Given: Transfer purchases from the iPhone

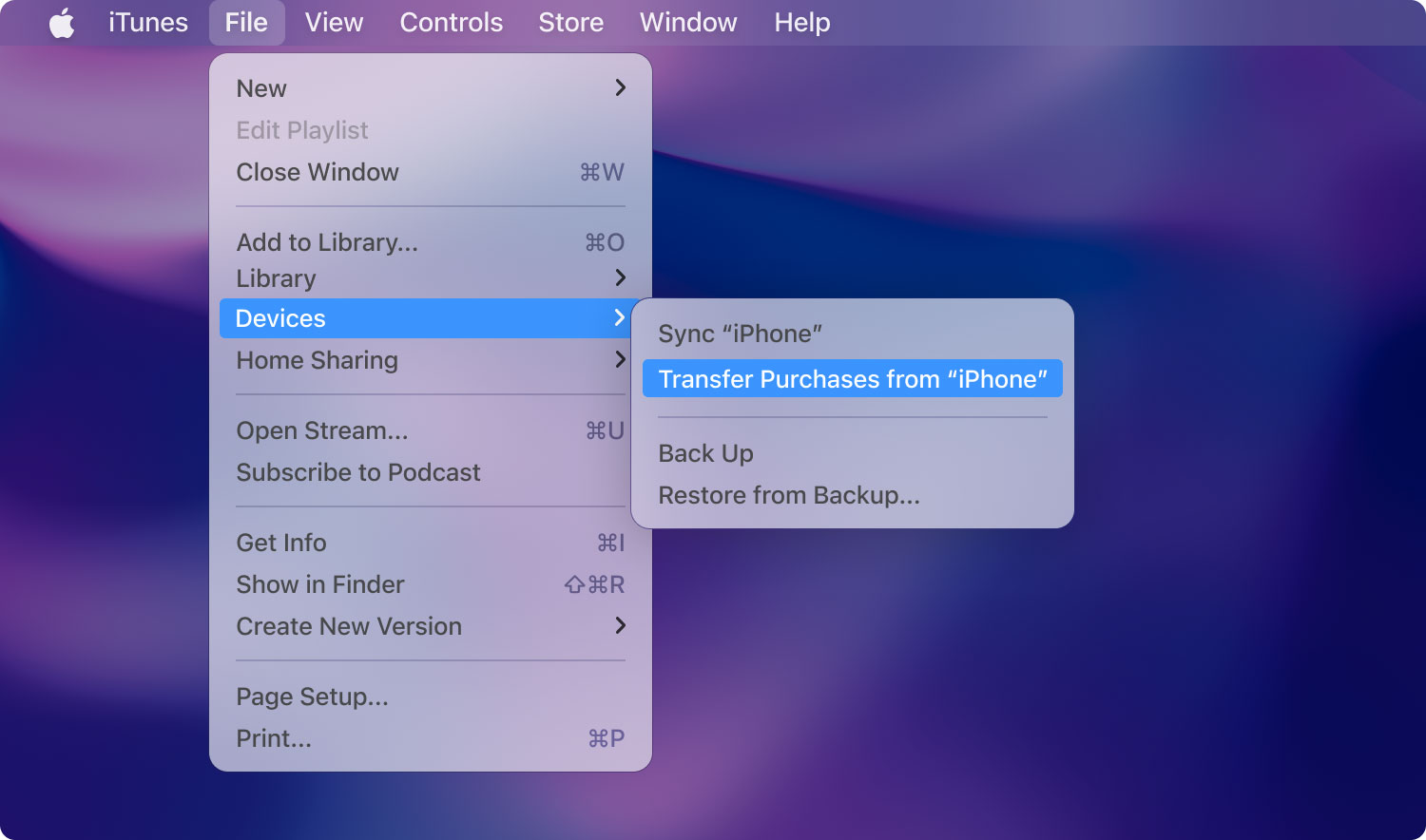Looking at the screenshot, I should coord(852,379).
